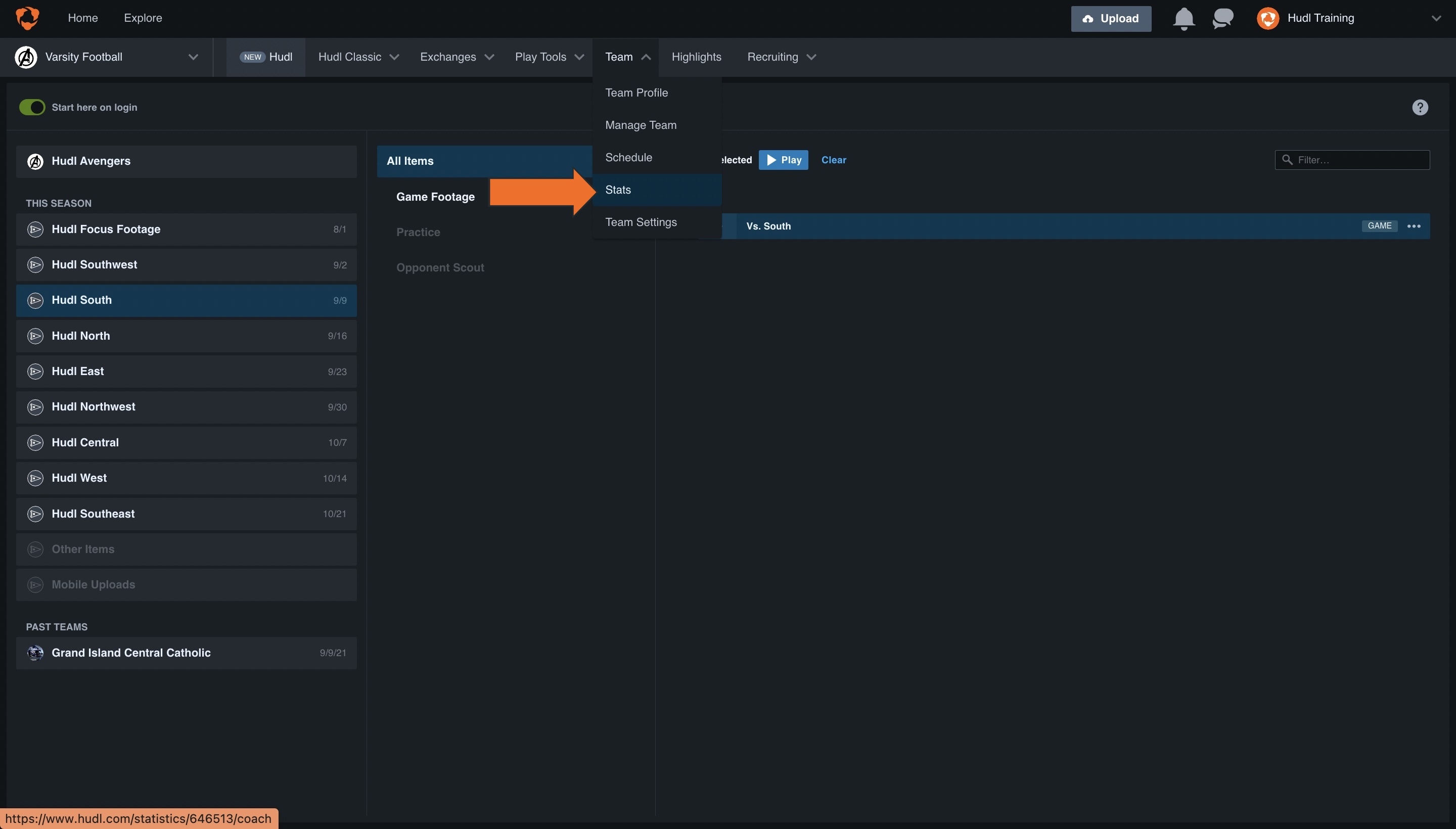
Task: Click the Play button
Action: 783,160
